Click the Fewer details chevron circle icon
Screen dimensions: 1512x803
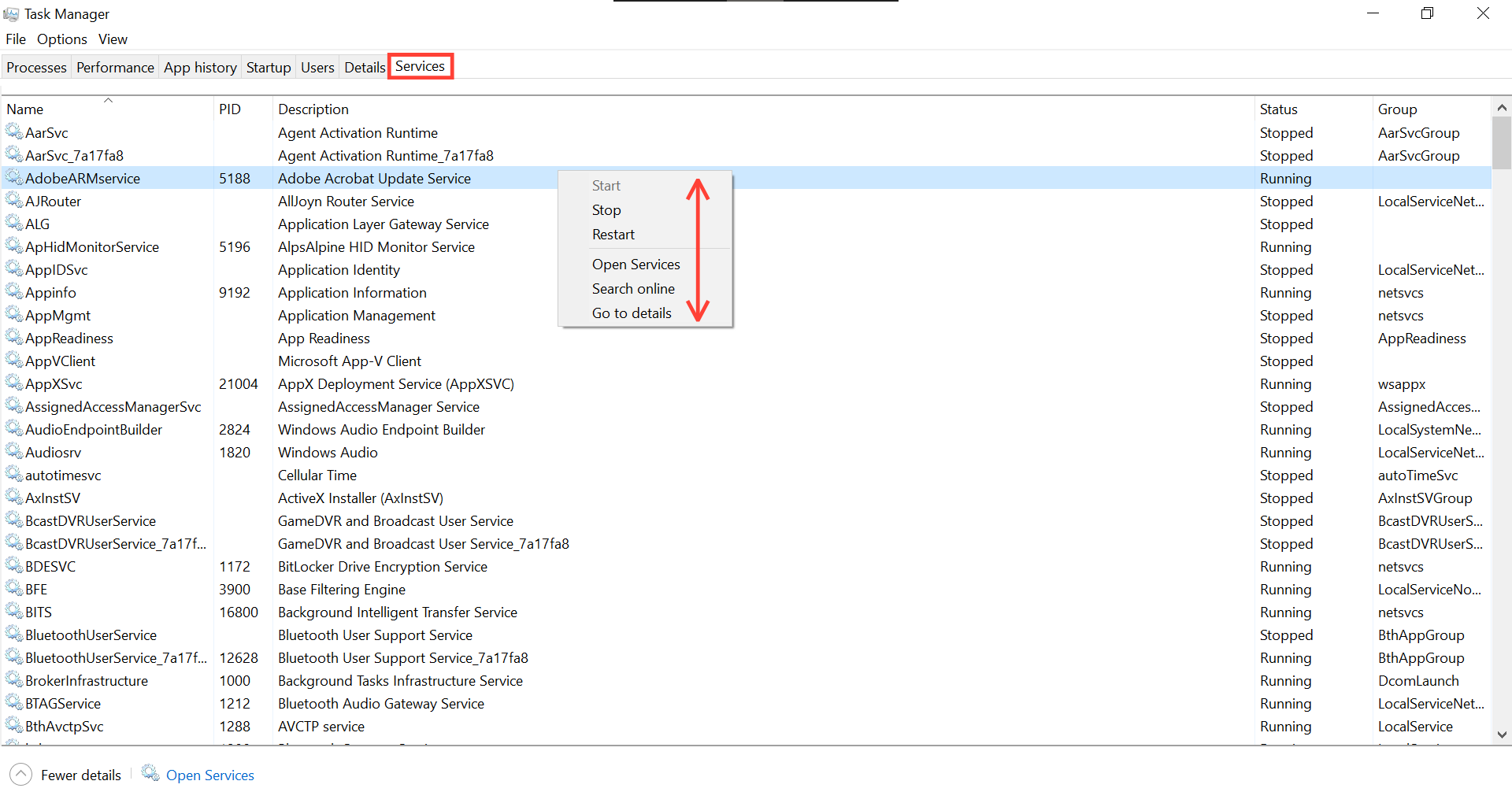click(21, 775)
